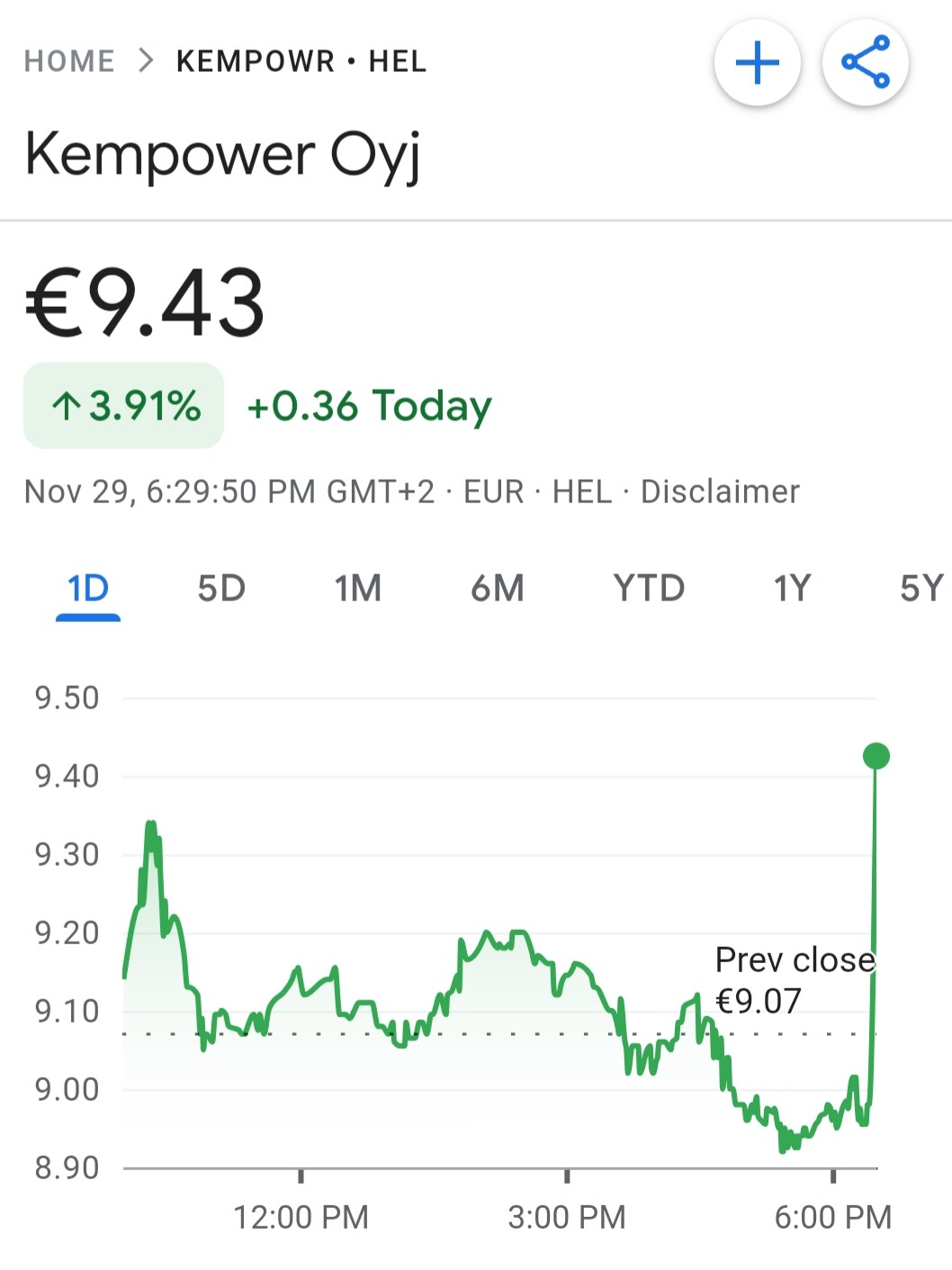Tap the breadcrumb chevron arrow
Viewport: 952px width, 1270px height.
[147, 61]
